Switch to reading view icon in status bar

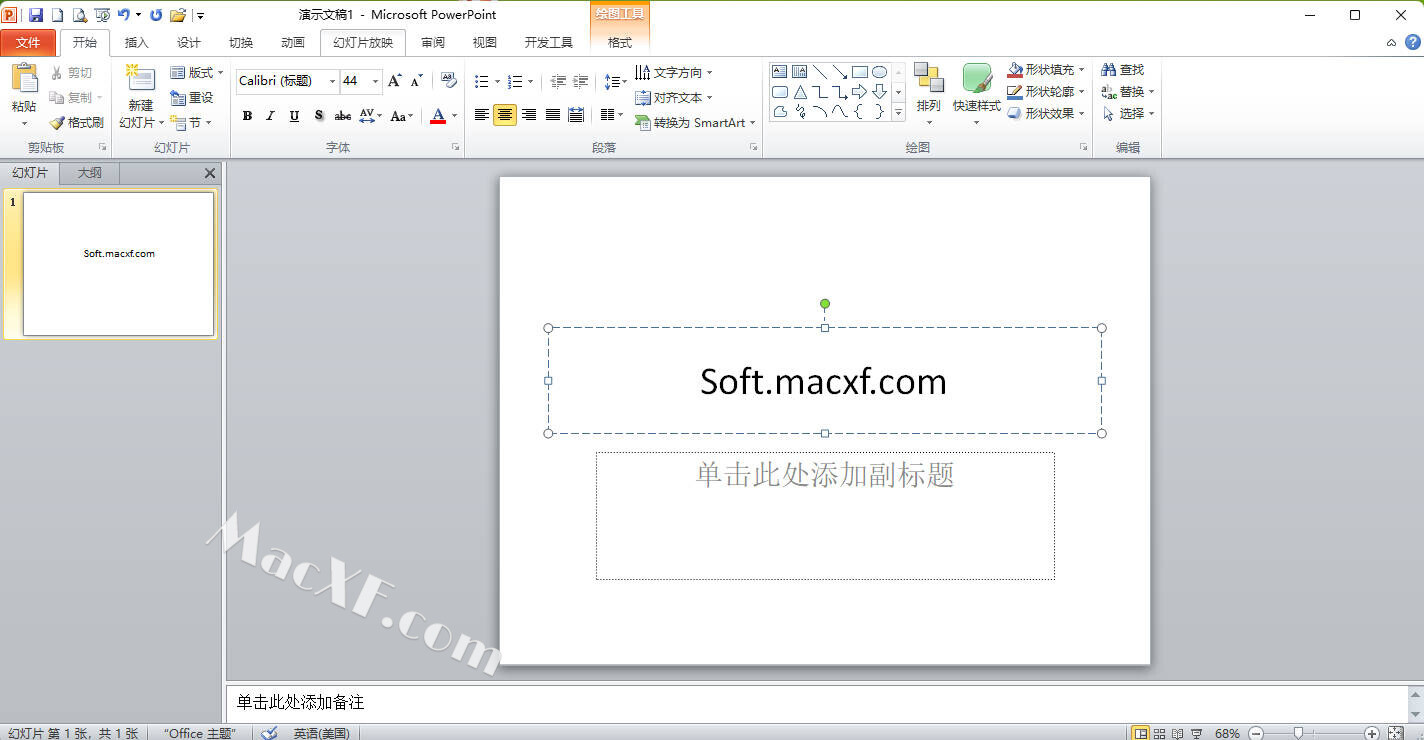click(1178, 733)
